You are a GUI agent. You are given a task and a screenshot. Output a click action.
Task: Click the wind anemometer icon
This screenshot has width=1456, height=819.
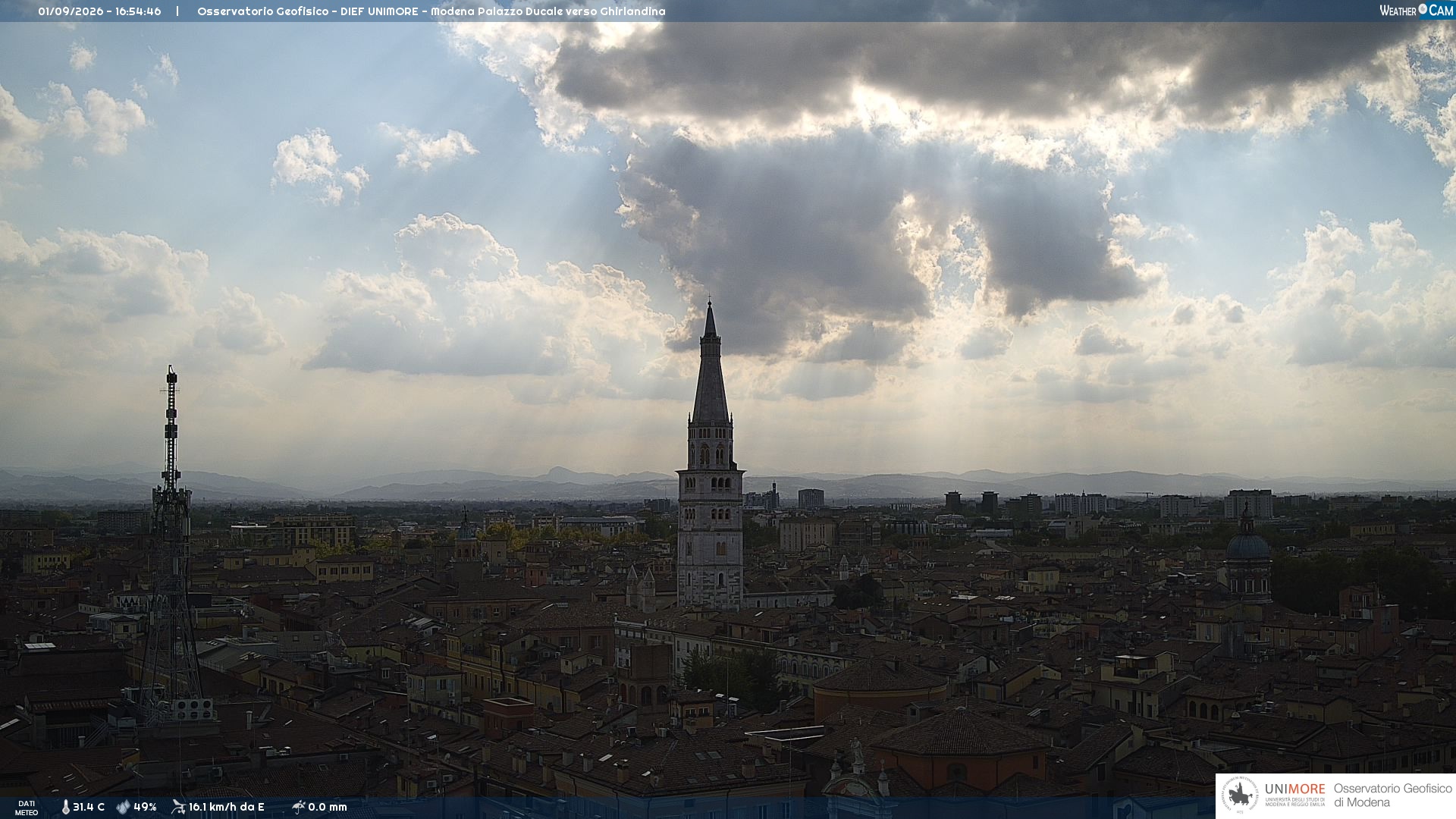point(178,807)
